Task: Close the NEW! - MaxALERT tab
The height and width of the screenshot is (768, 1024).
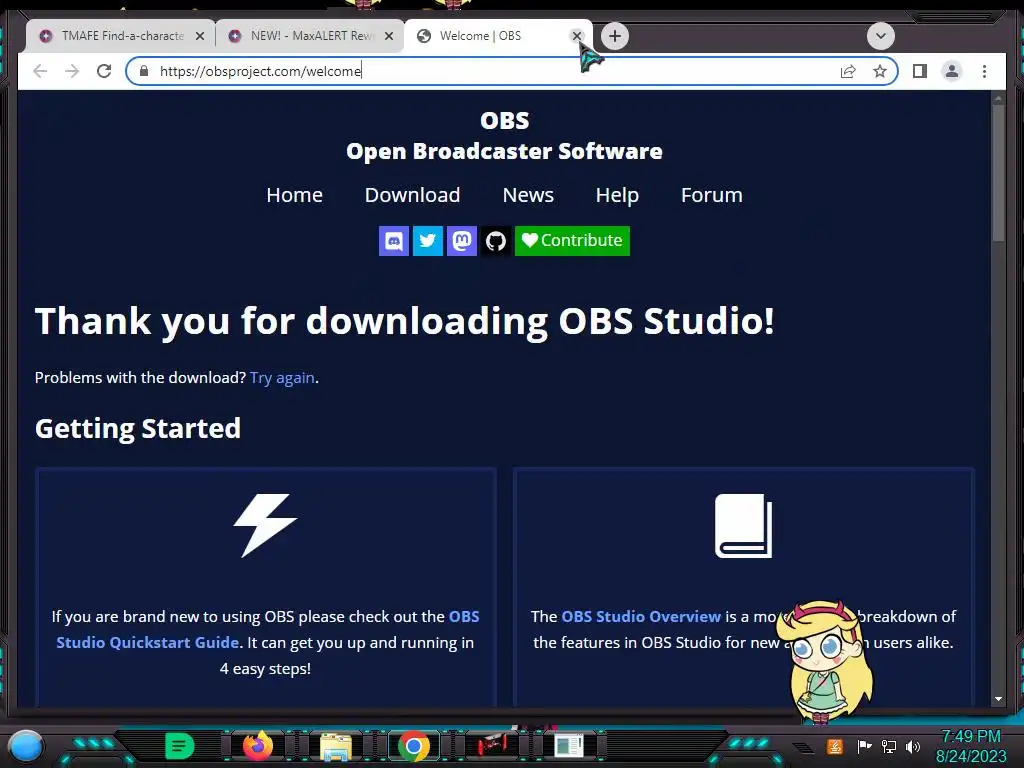Action: pos(389,36)
